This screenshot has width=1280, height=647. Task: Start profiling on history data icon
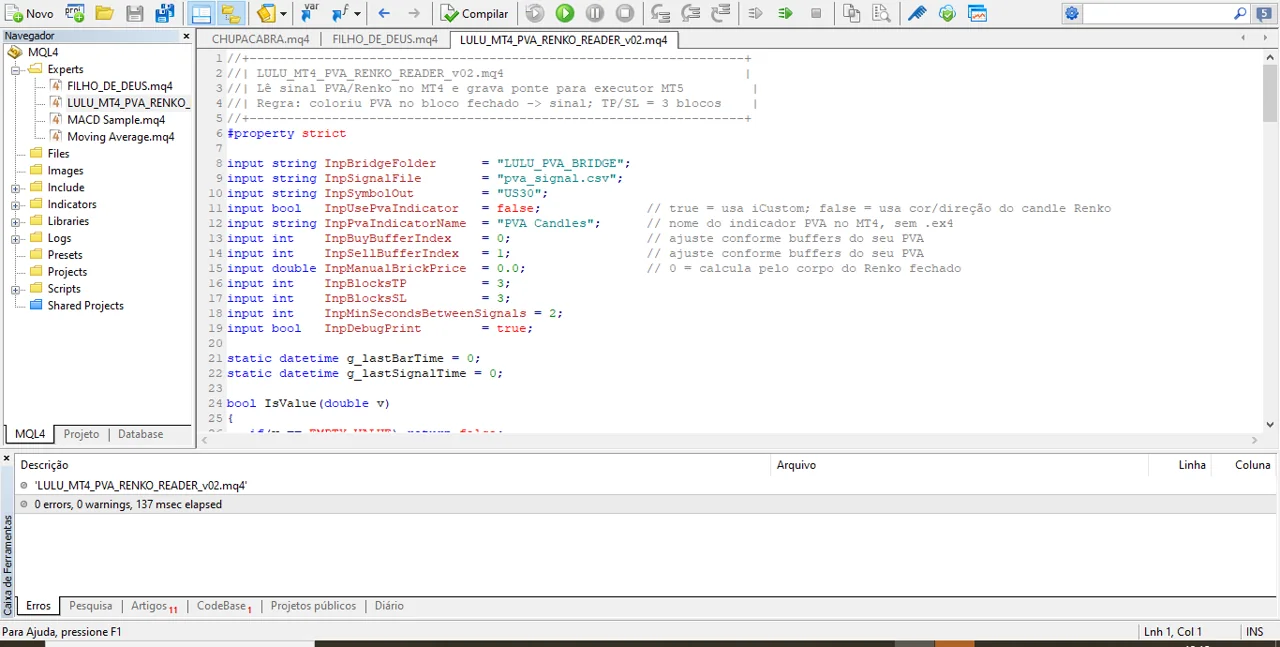point(756,13)
